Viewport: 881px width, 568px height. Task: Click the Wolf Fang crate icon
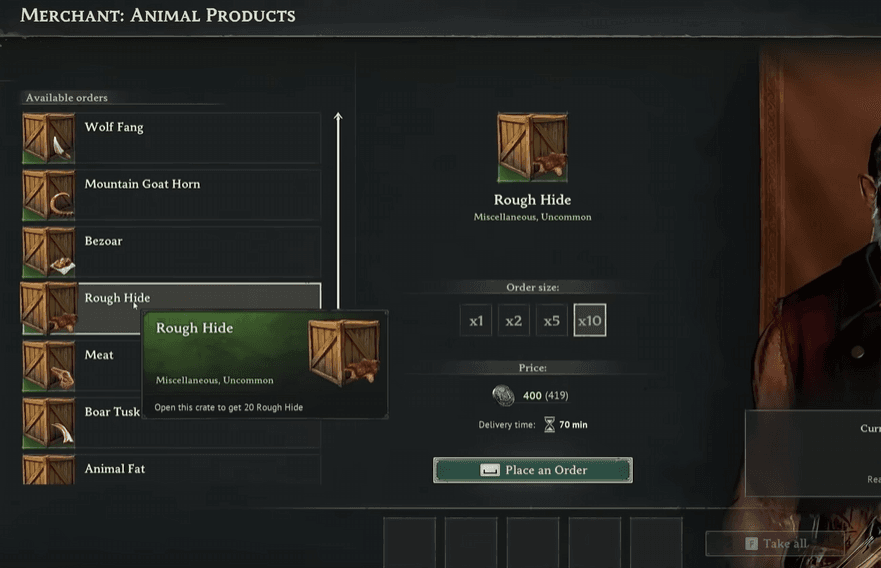pos(48,138)
